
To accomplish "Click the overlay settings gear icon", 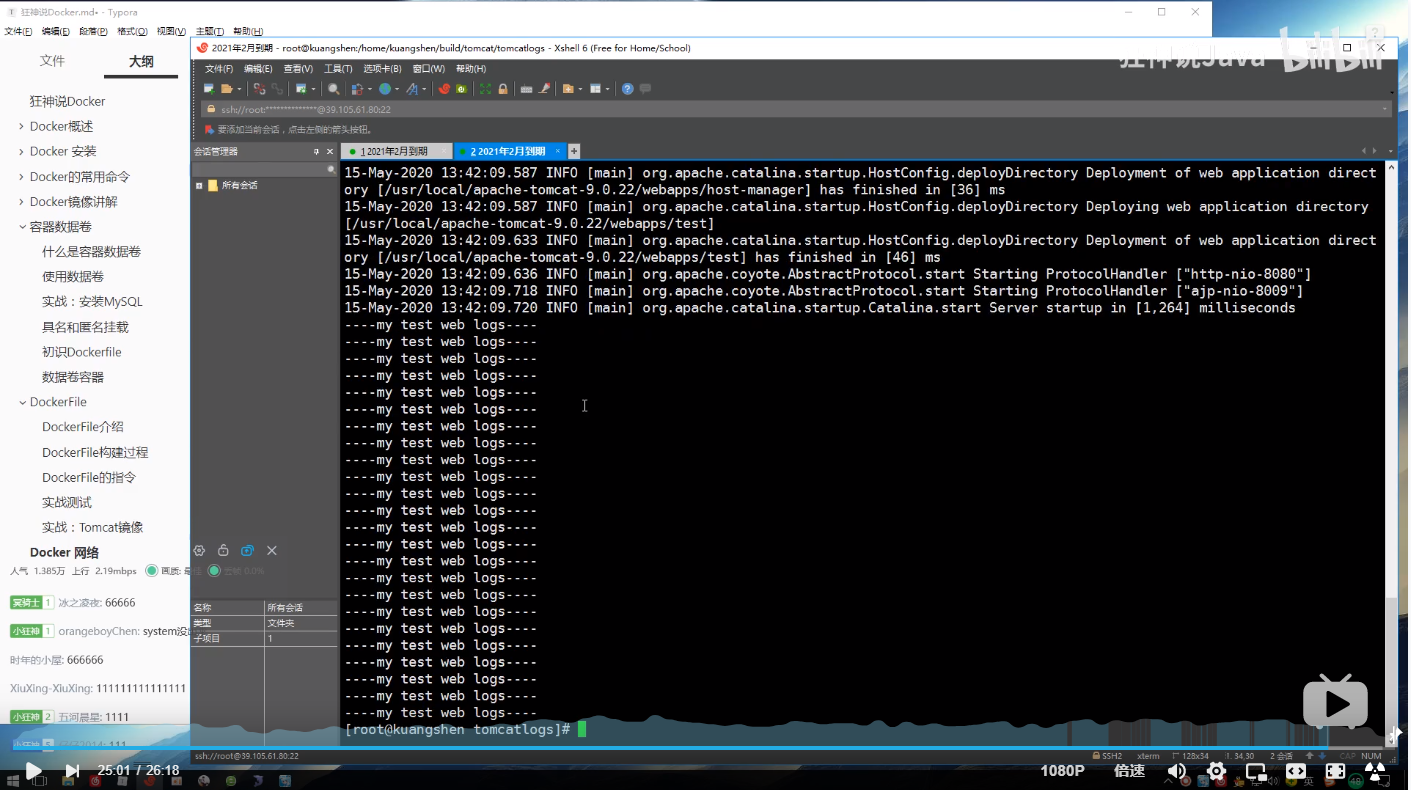I will tap(199, 550).
